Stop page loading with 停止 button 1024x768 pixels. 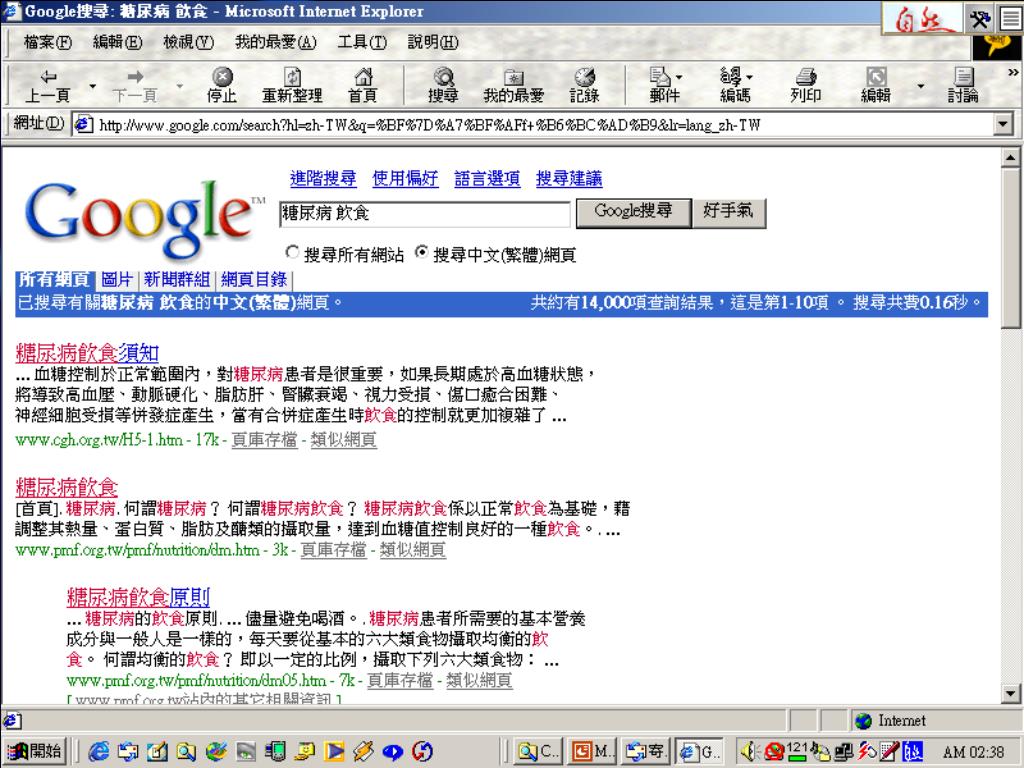pos(222,86)
